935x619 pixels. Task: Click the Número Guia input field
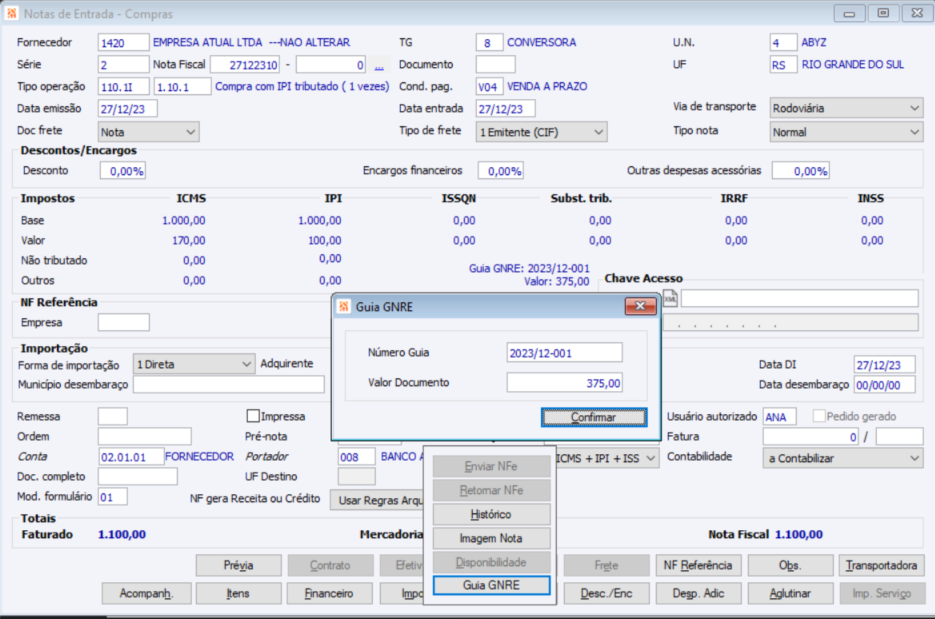564,352
